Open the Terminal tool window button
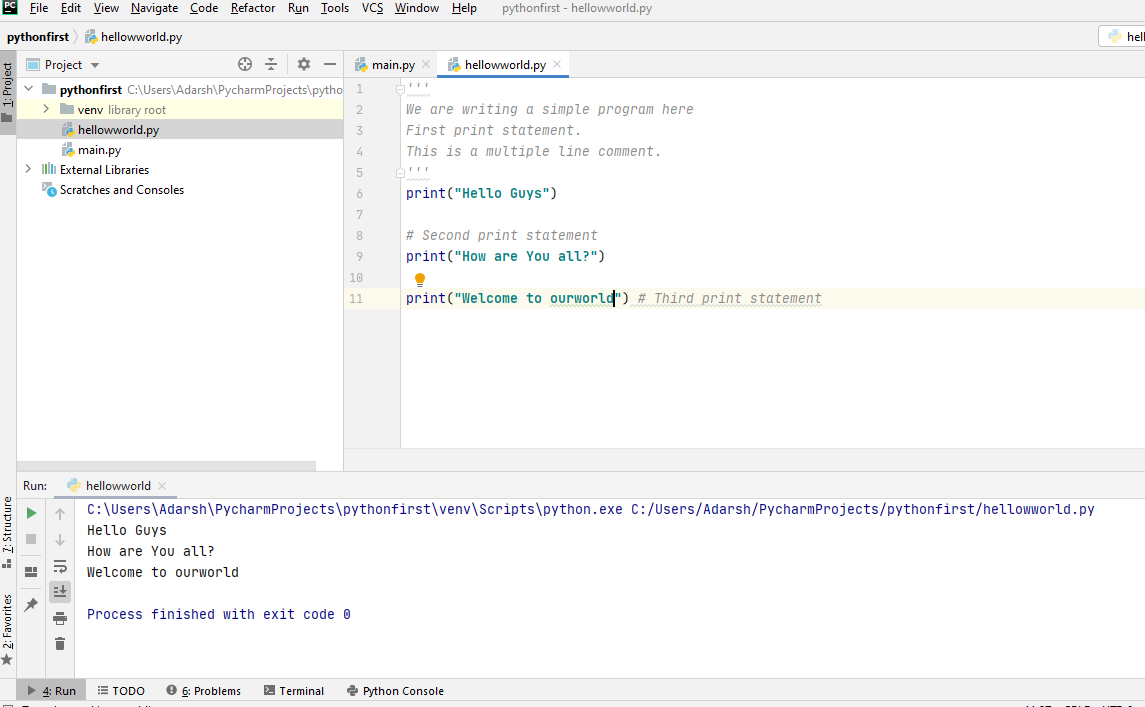The image size is (1145, 707). click(294, 691)
